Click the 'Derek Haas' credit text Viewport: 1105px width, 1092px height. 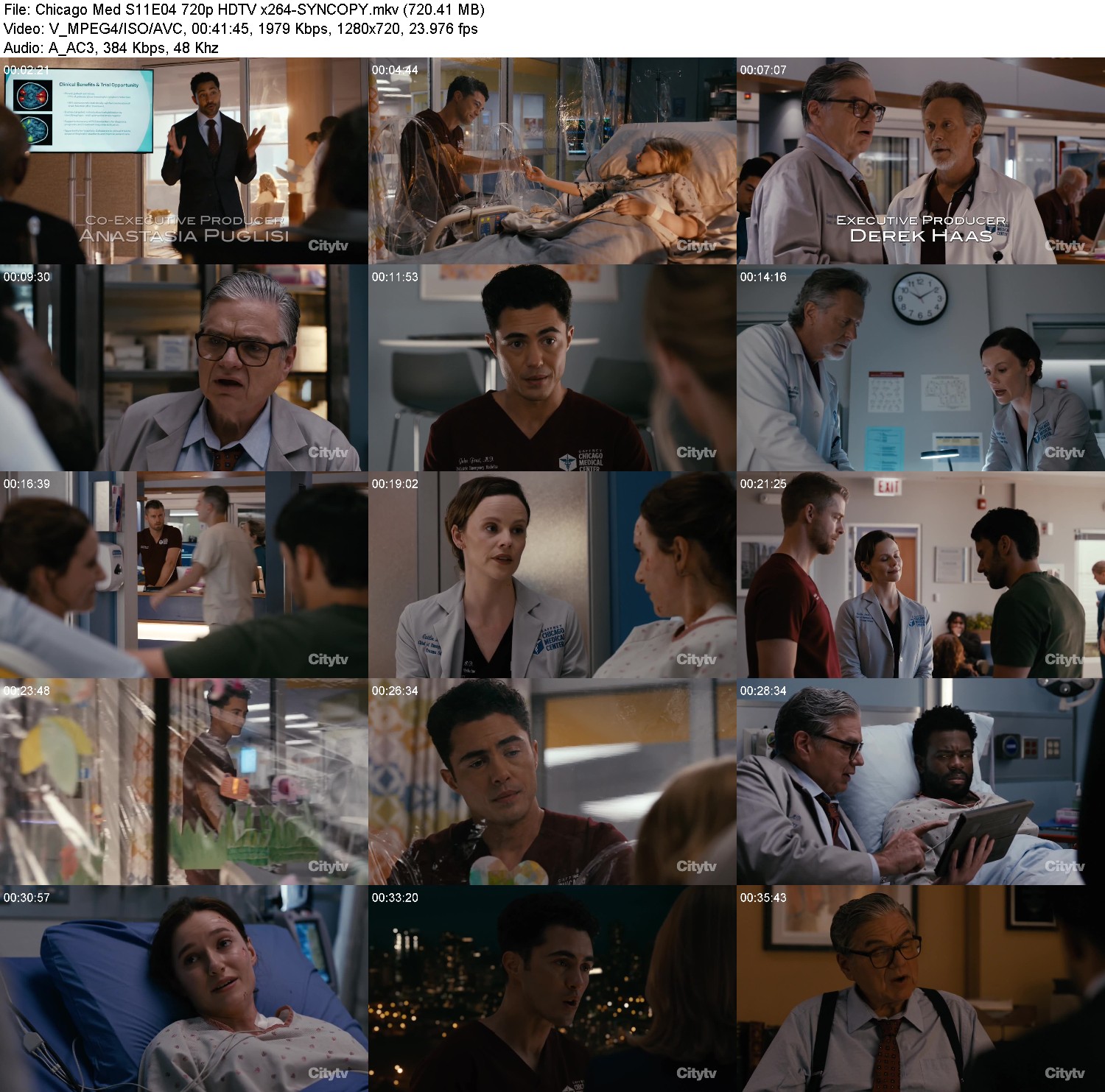[921, 236]
